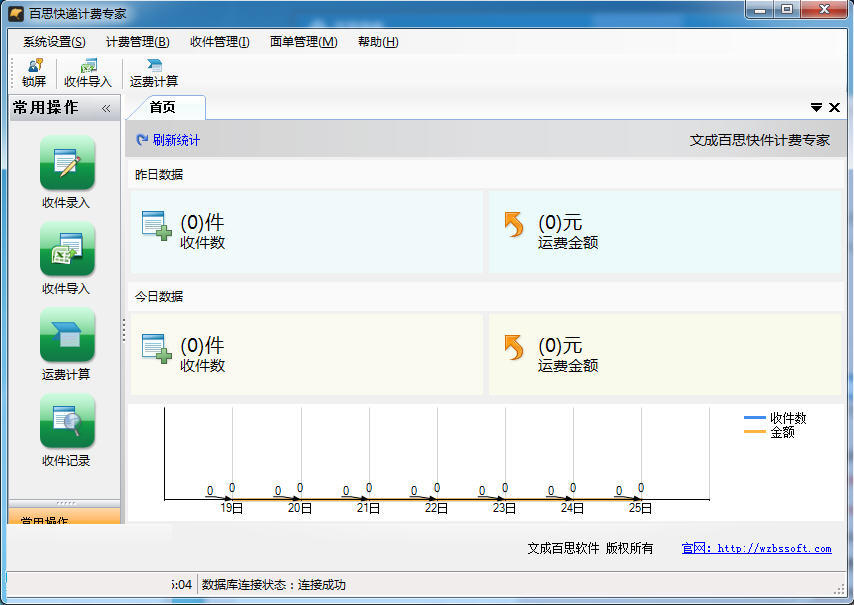The width and height of the screenshot is (854, 605).
Task: Click the blue 收件数 legend swatch
Action: [755, 418]
